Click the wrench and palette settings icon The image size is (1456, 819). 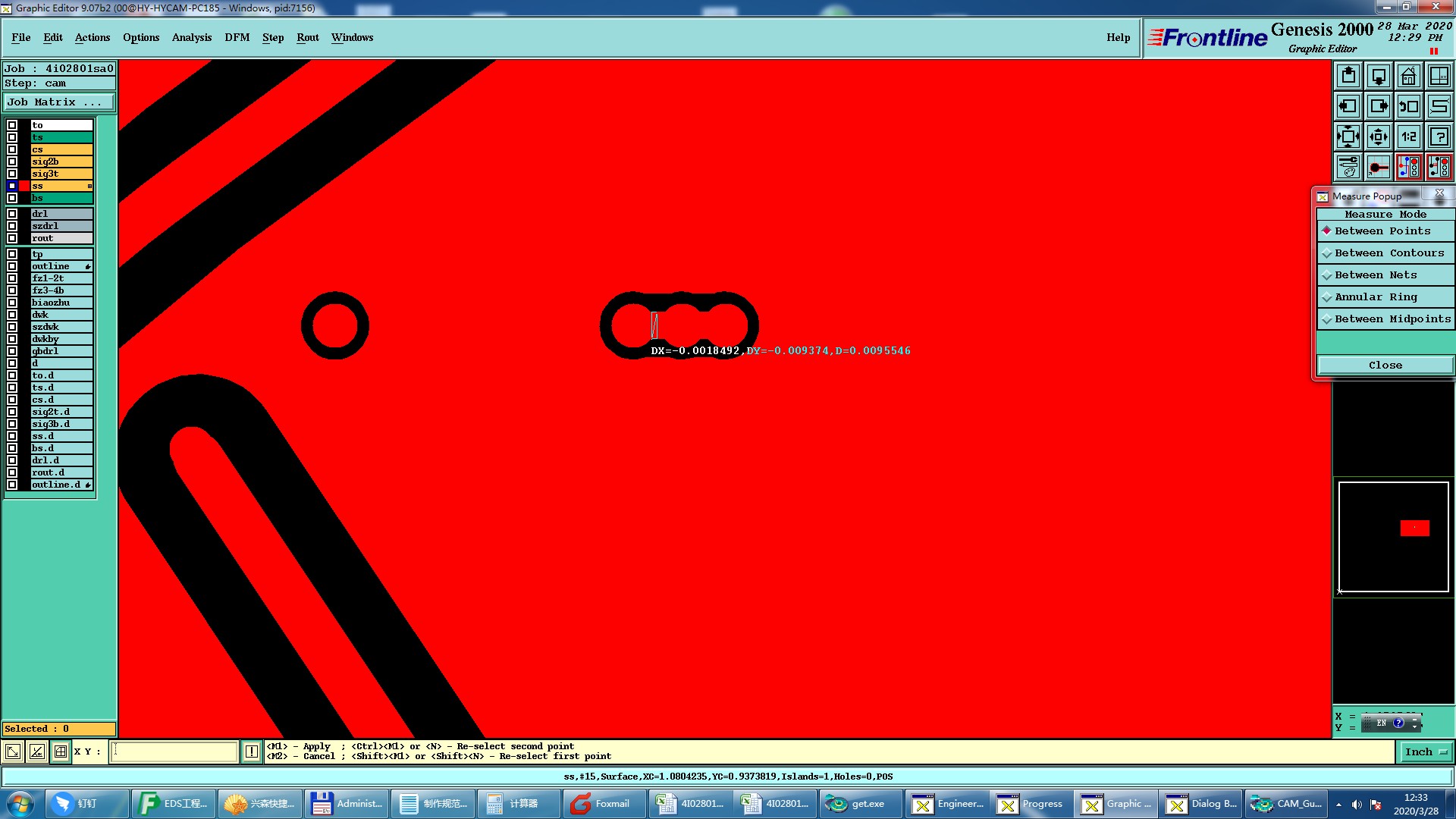pyautogui.click(x=1348, y=167)
